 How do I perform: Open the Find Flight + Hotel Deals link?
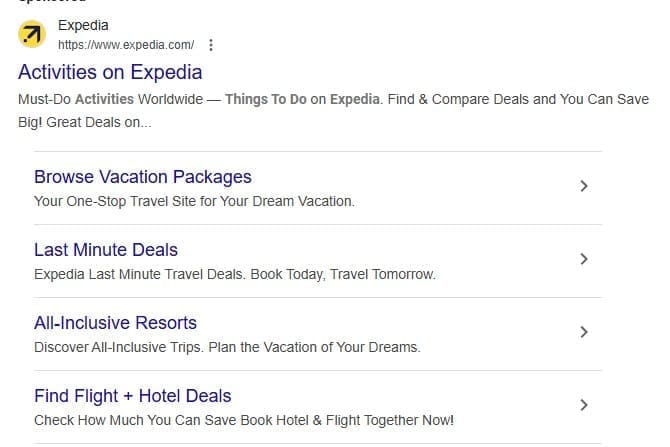point(132,396)
